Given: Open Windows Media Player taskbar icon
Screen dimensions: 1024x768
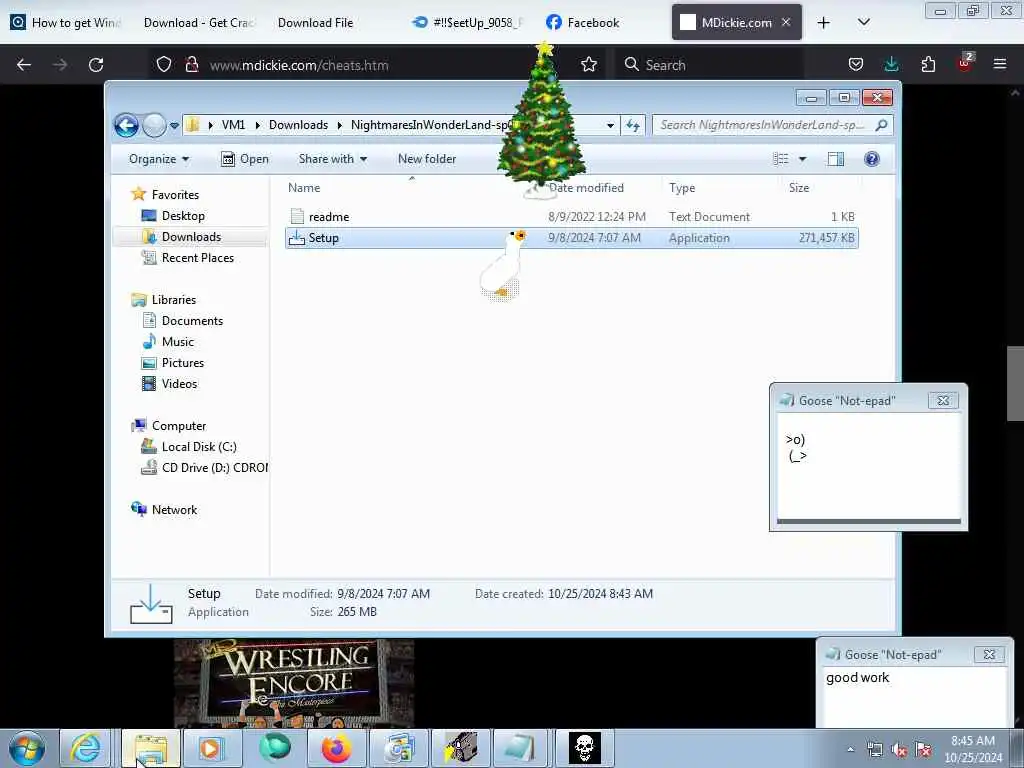Looking at the screenshot, I should [212, 748].
